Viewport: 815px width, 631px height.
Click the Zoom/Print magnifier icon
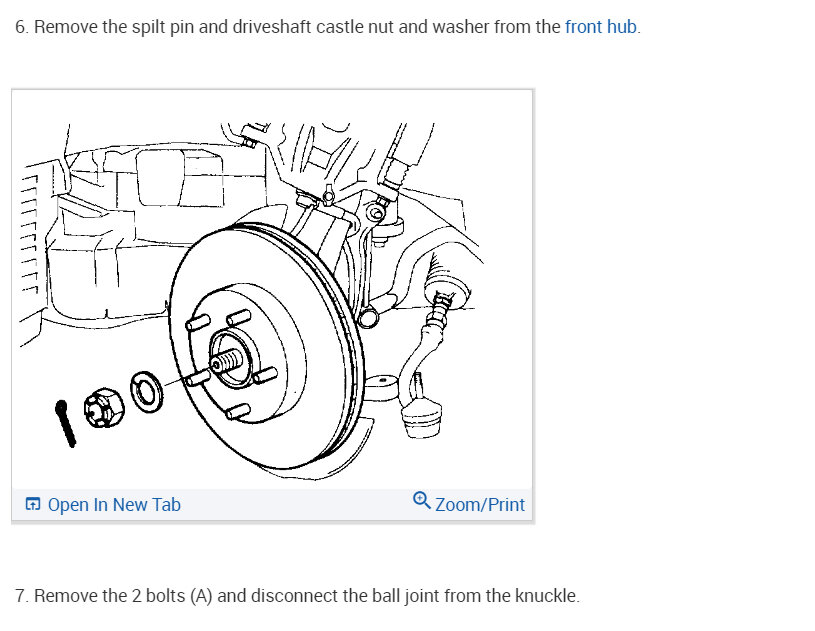[x=422, y=500]
